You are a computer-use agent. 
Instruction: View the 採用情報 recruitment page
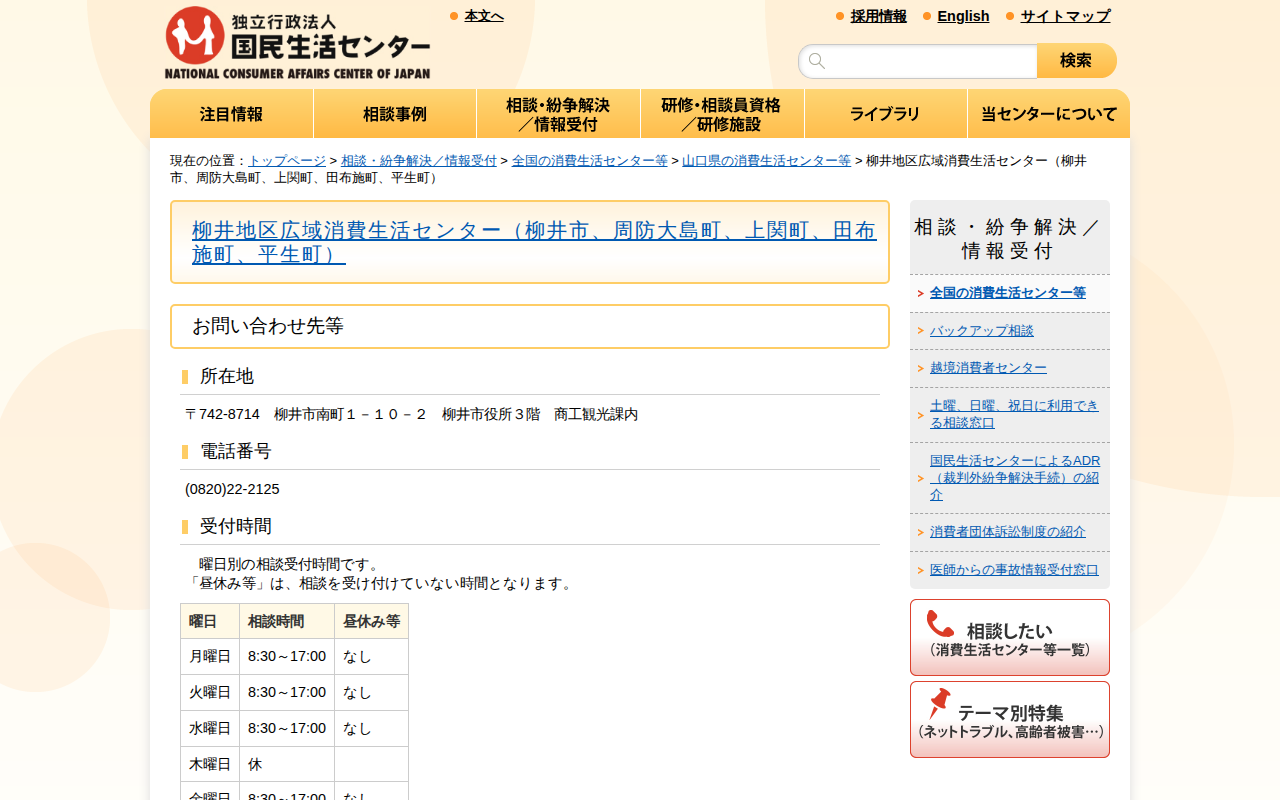(877, 15)
